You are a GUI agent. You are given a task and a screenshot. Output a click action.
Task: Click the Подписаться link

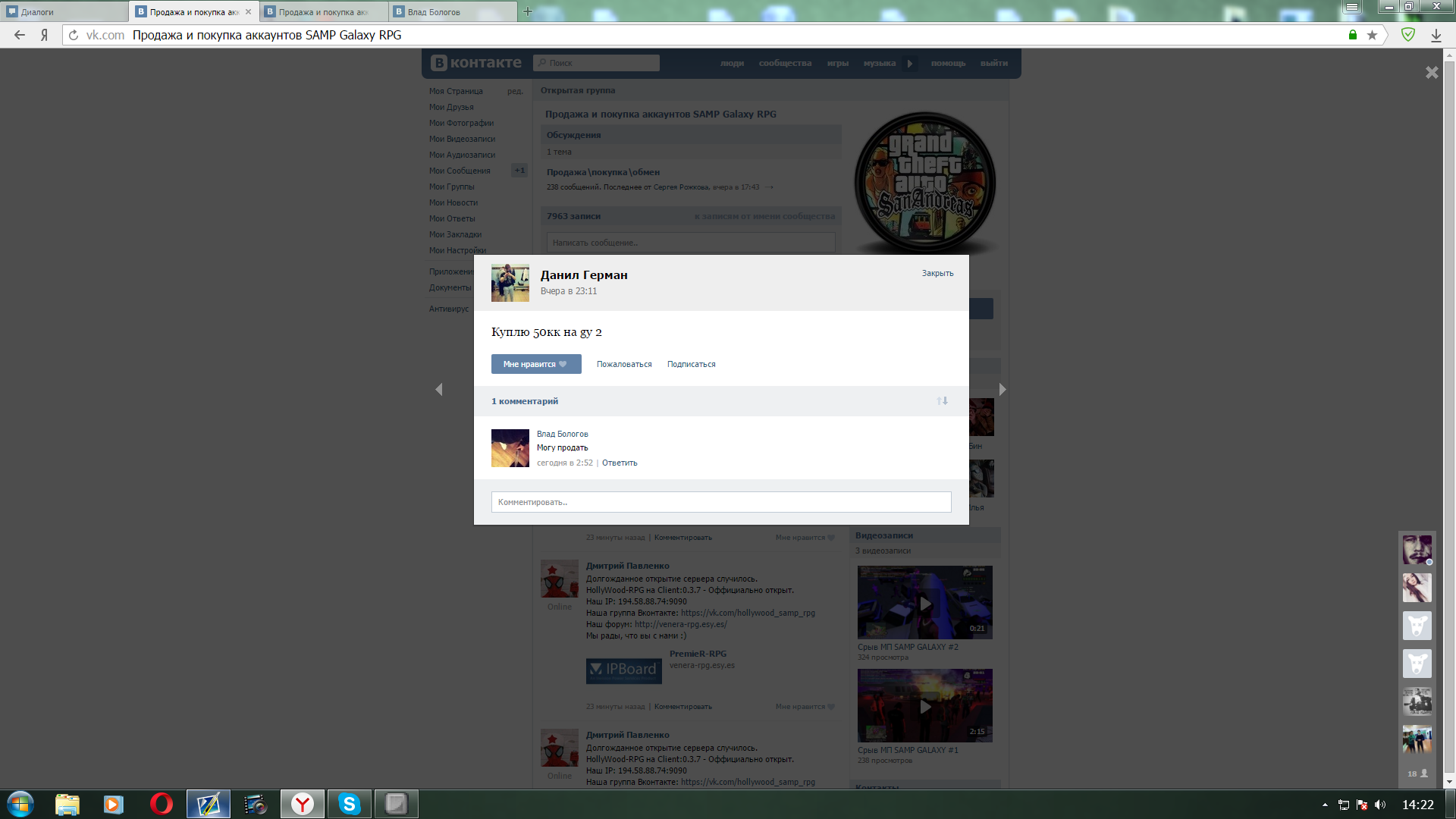[x=692, y=364]
